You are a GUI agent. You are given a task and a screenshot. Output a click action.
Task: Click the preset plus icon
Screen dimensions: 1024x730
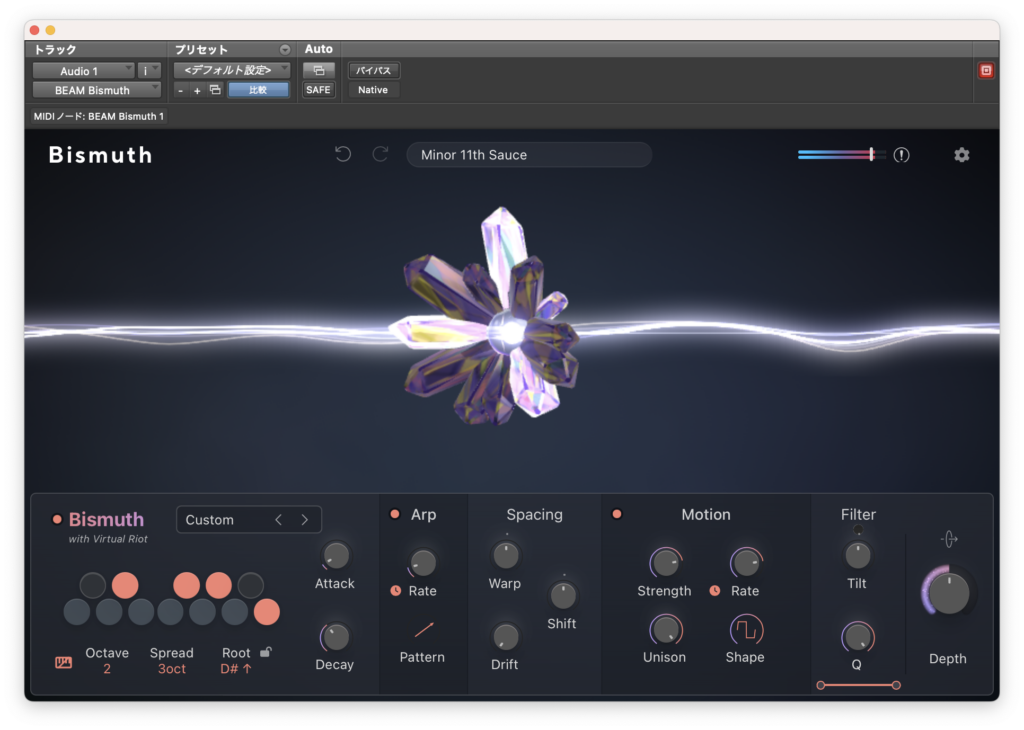click(x=197, y=90)
